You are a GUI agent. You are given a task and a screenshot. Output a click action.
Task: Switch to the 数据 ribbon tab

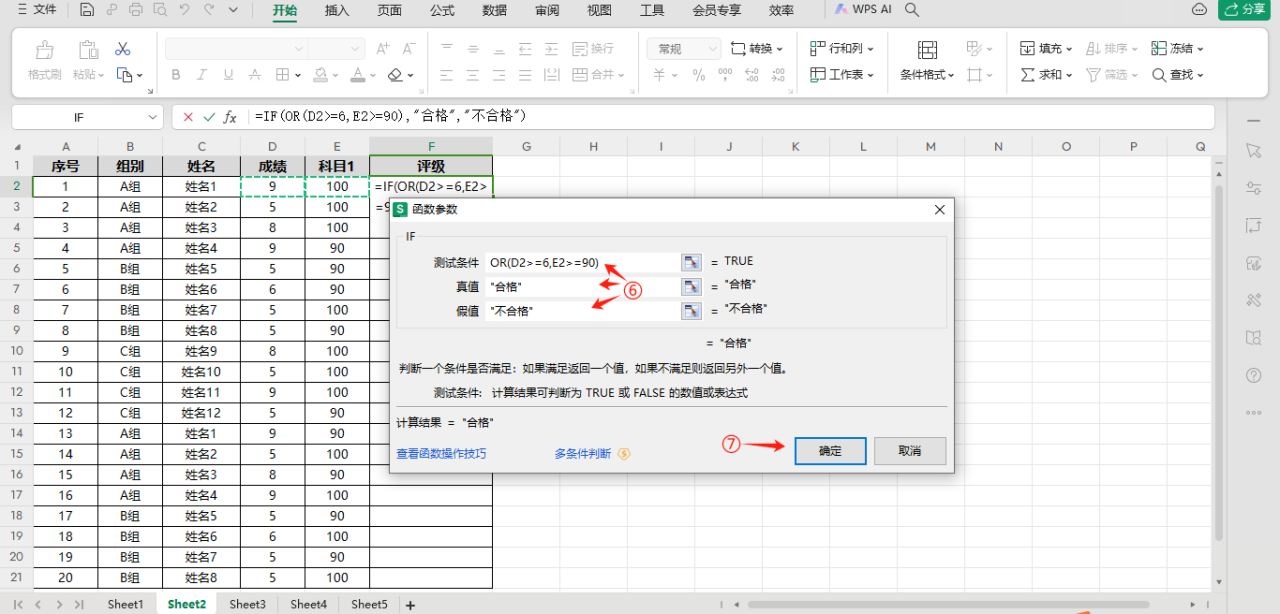click(494, 10)
